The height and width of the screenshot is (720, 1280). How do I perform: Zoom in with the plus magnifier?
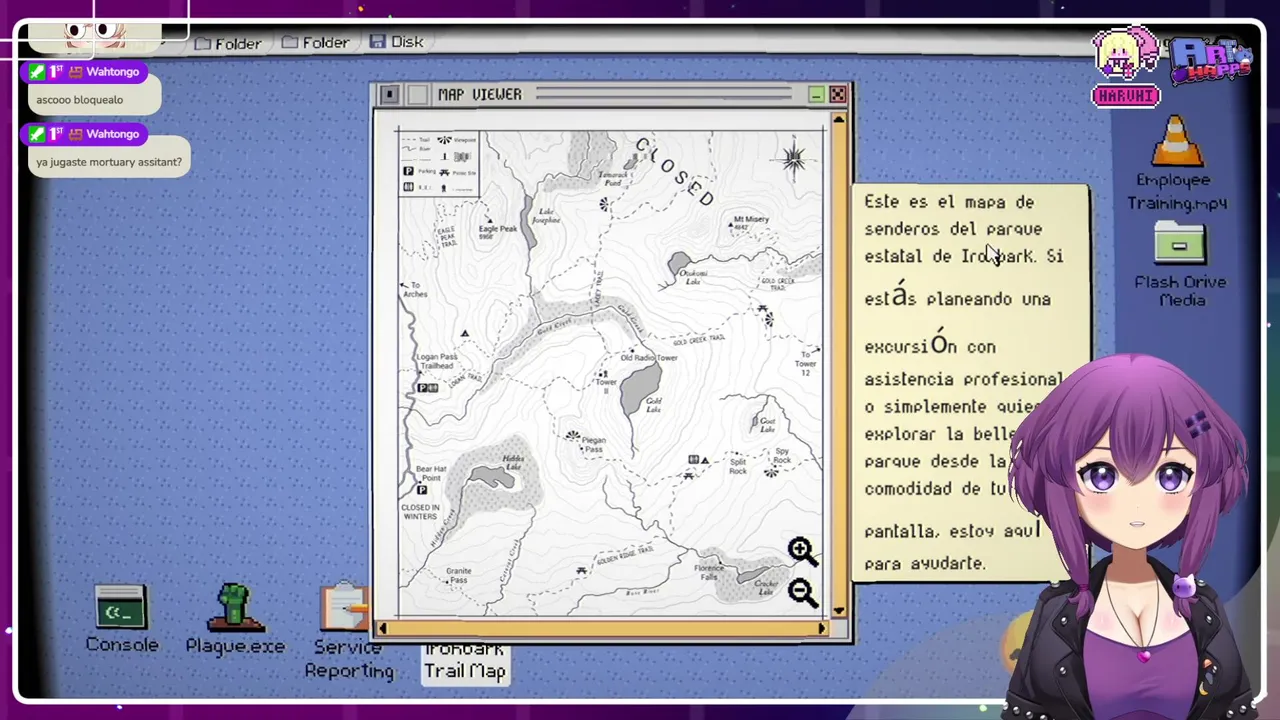pos(801,550)
